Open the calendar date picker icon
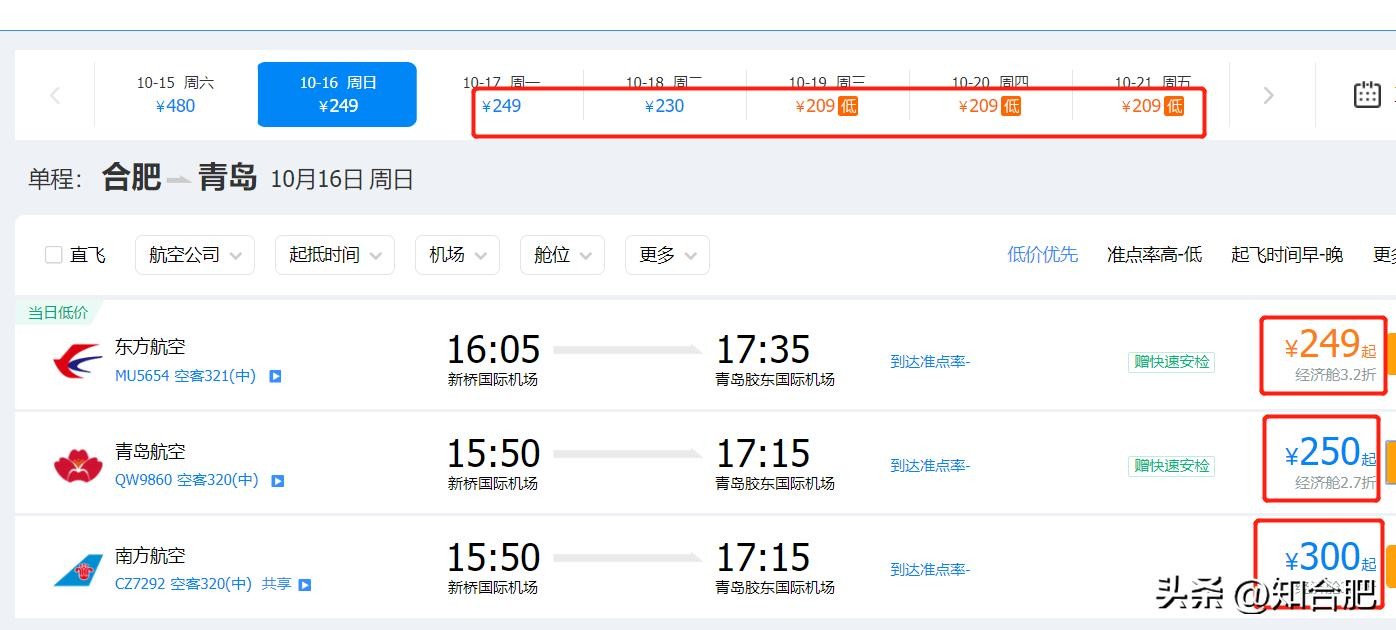 [1367, 94]
